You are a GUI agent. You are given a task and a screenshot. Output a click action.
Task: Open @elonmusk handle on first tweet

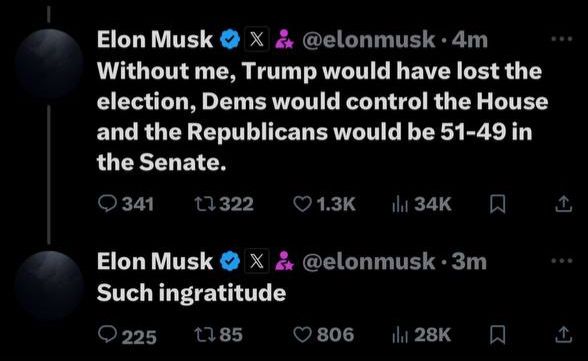369,40
